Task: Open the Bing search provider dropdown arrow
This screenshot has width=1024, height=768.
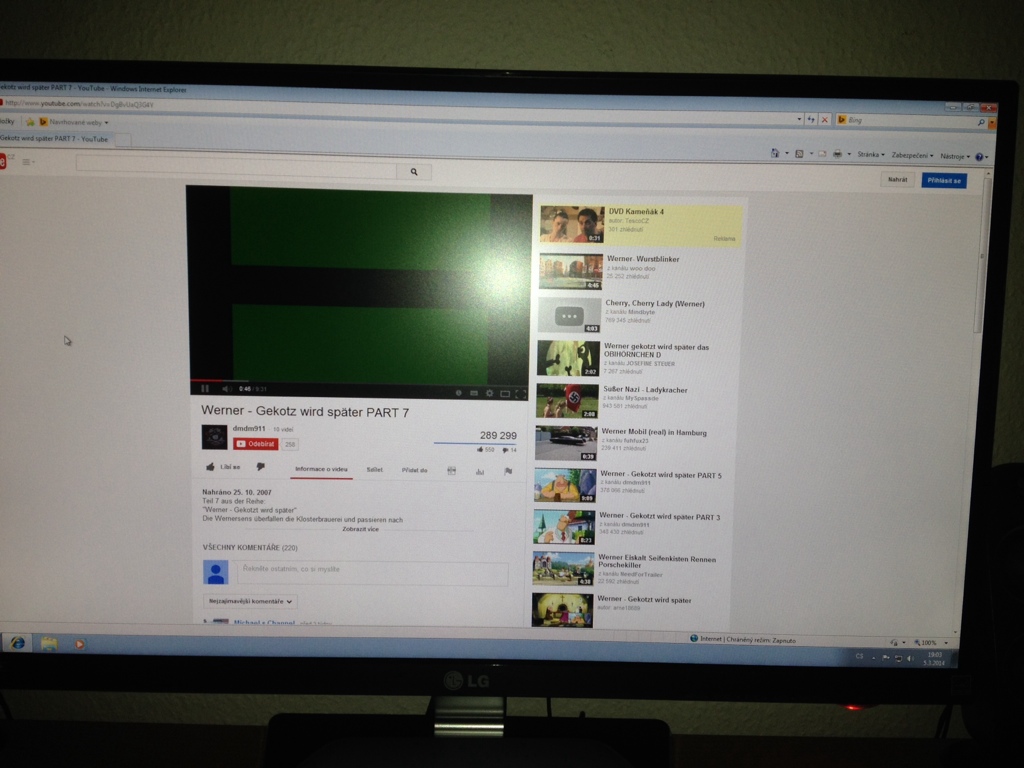Action: tap(992, 123)
